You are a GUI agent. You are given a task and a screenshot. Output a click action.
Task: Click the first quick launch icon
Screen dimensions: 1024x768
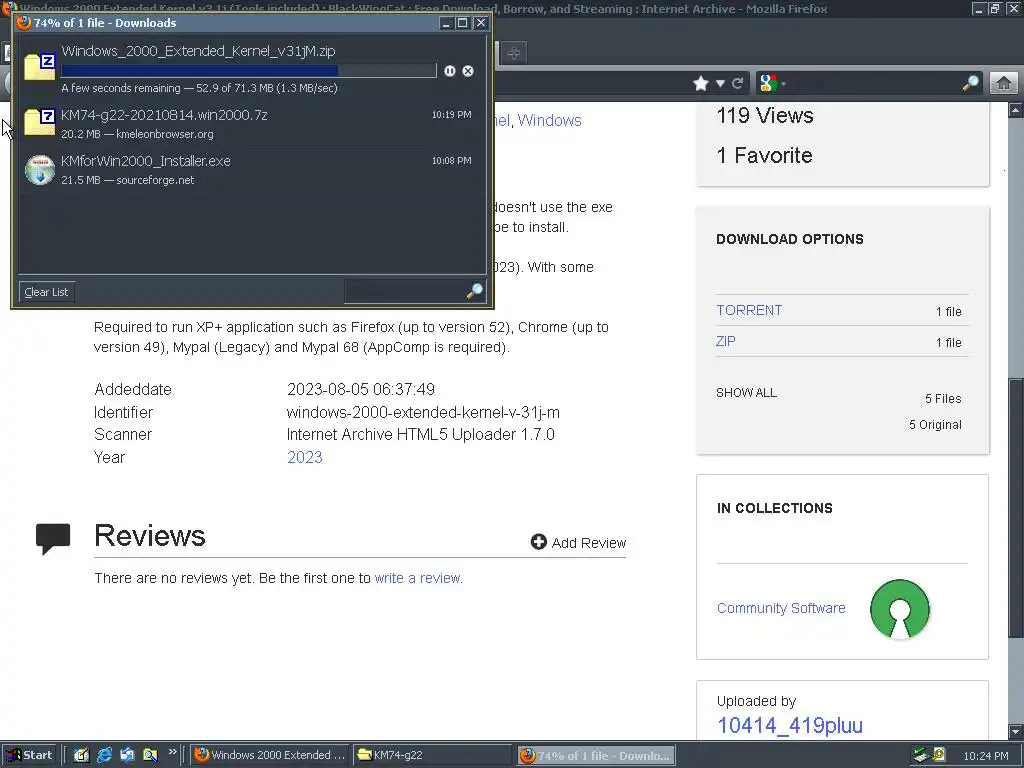click(x=81, y=755)
